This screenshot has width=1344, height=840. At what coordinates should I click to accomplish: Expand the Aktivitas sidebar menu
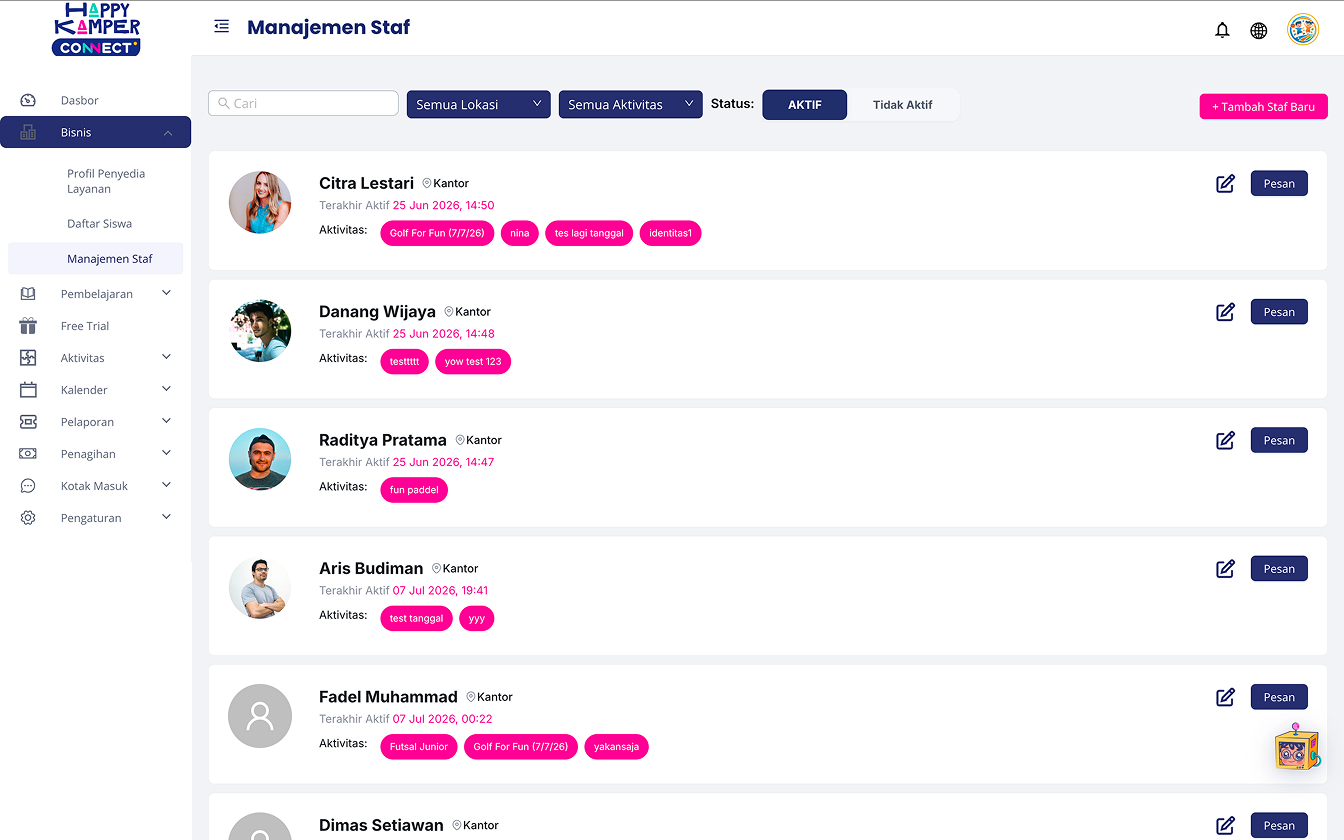tap(166, 357)
